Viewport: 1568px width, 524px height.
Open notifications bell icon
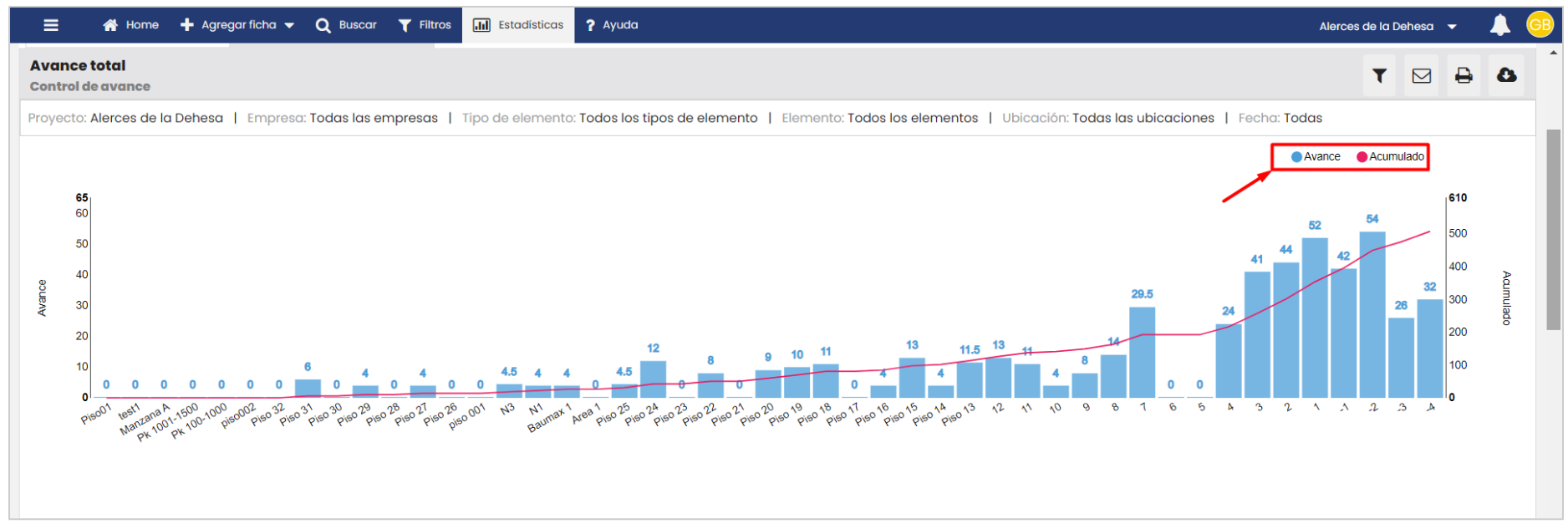(1499, 25)
